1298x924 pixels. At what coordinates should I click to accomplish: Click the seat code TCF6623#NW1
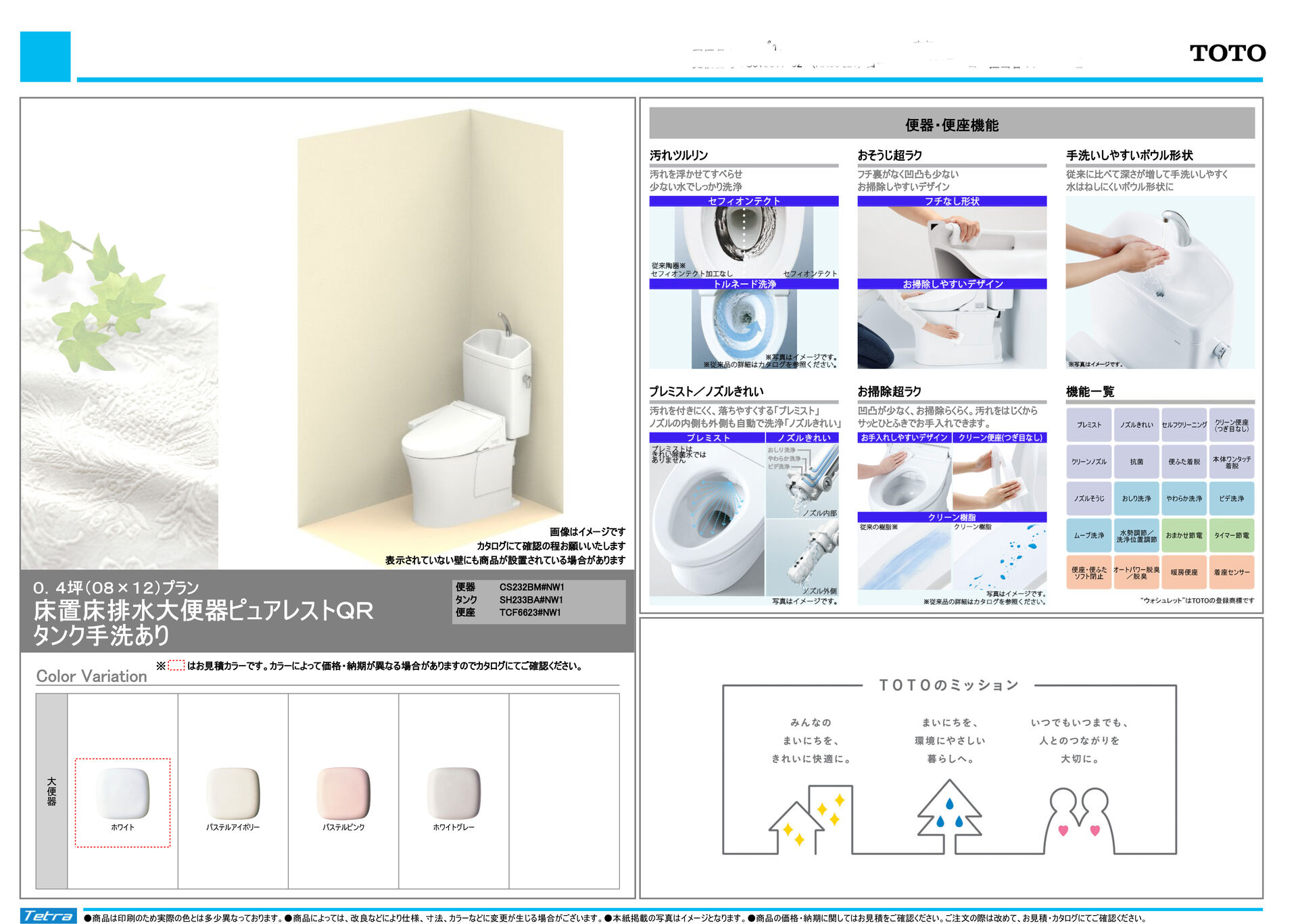tap(530, 613)
